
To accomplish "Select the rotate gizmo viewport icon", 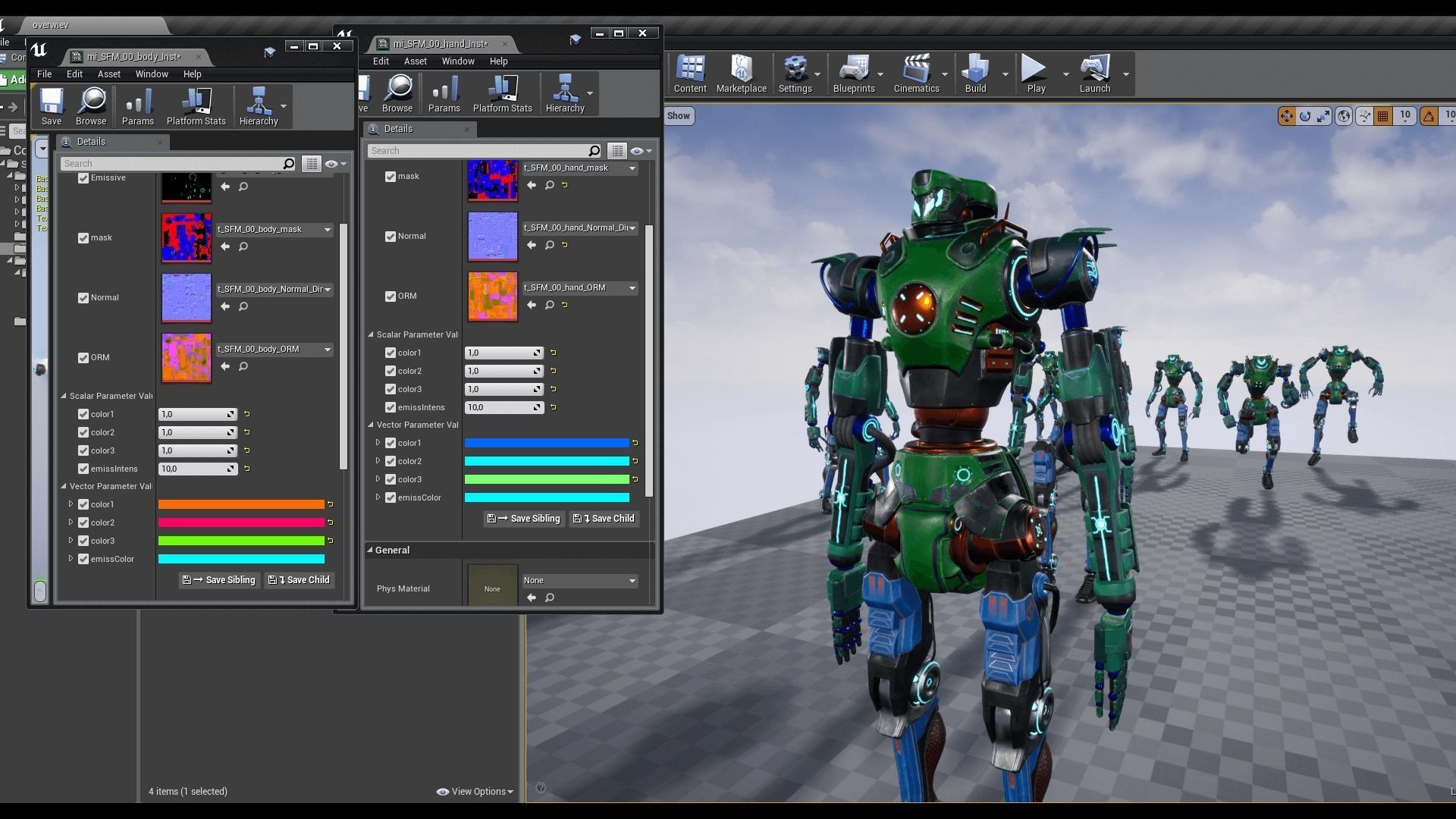I will click(x=1305, y=116).
